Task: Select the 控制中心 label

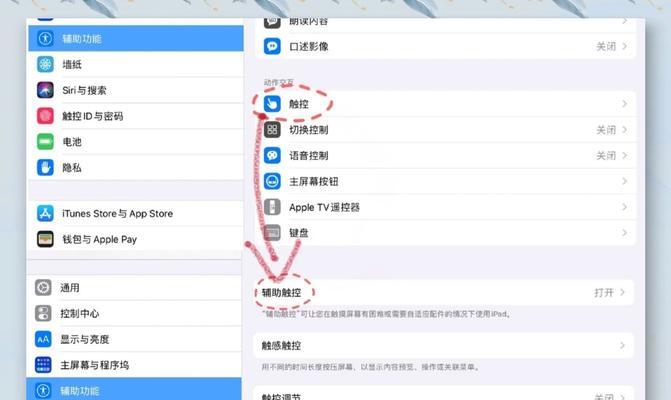Action: tap(80, 314)
